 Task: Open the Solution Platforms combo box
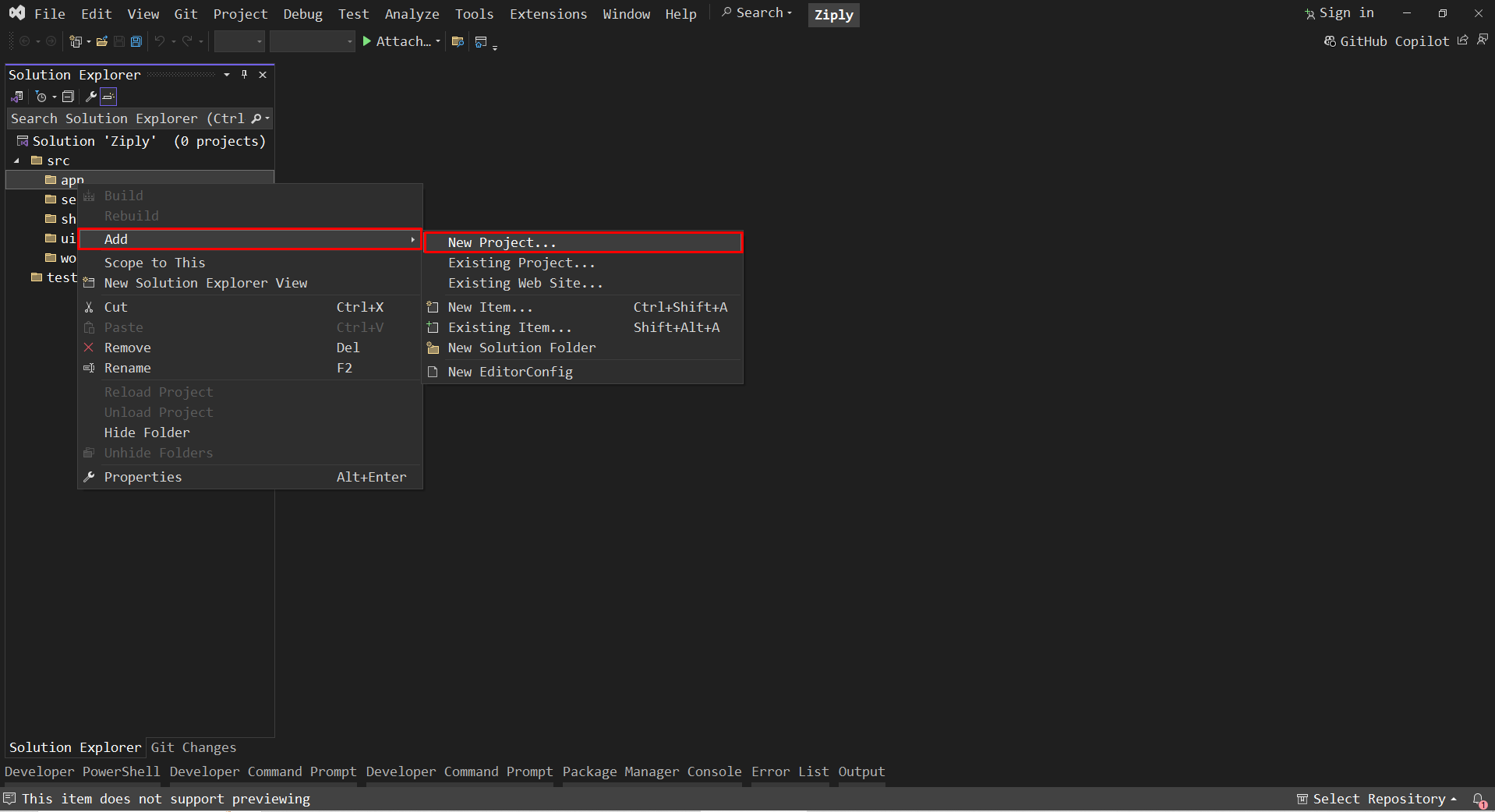(313, 41)
